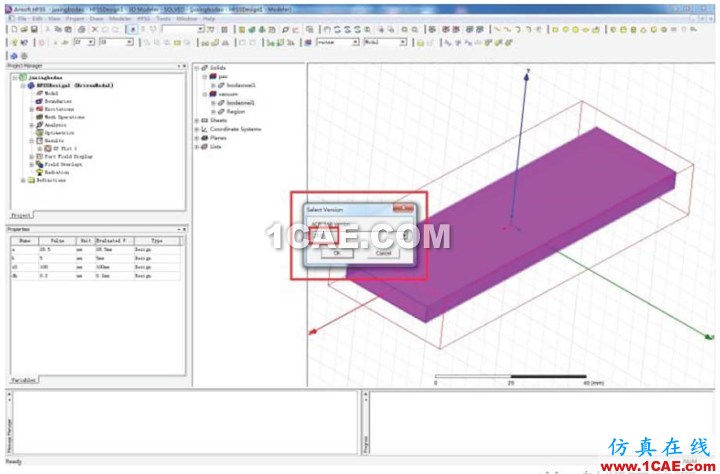The image size is (720, 474).
Task: Click the 100 value cell in Properties table
Action: point(57,267)
